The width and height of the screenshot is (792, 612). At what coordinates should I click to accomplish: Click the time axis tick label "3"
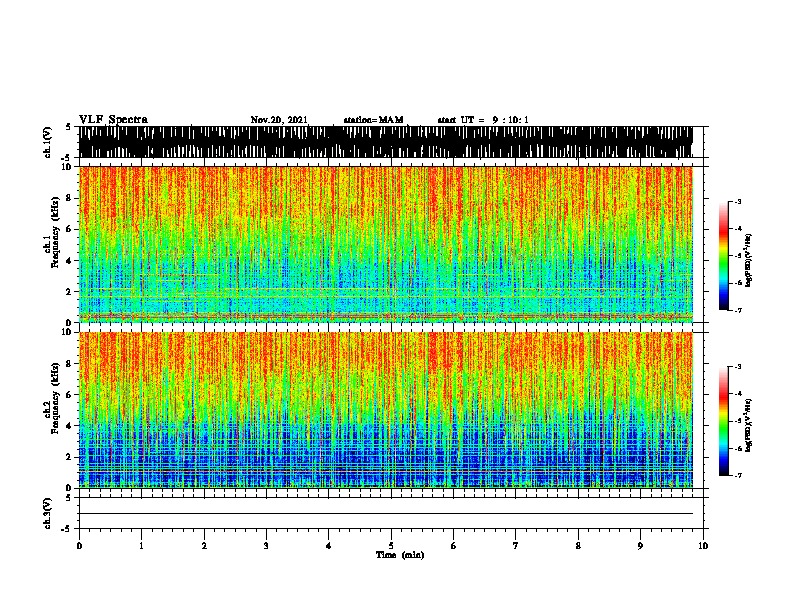tap(266, 546)
